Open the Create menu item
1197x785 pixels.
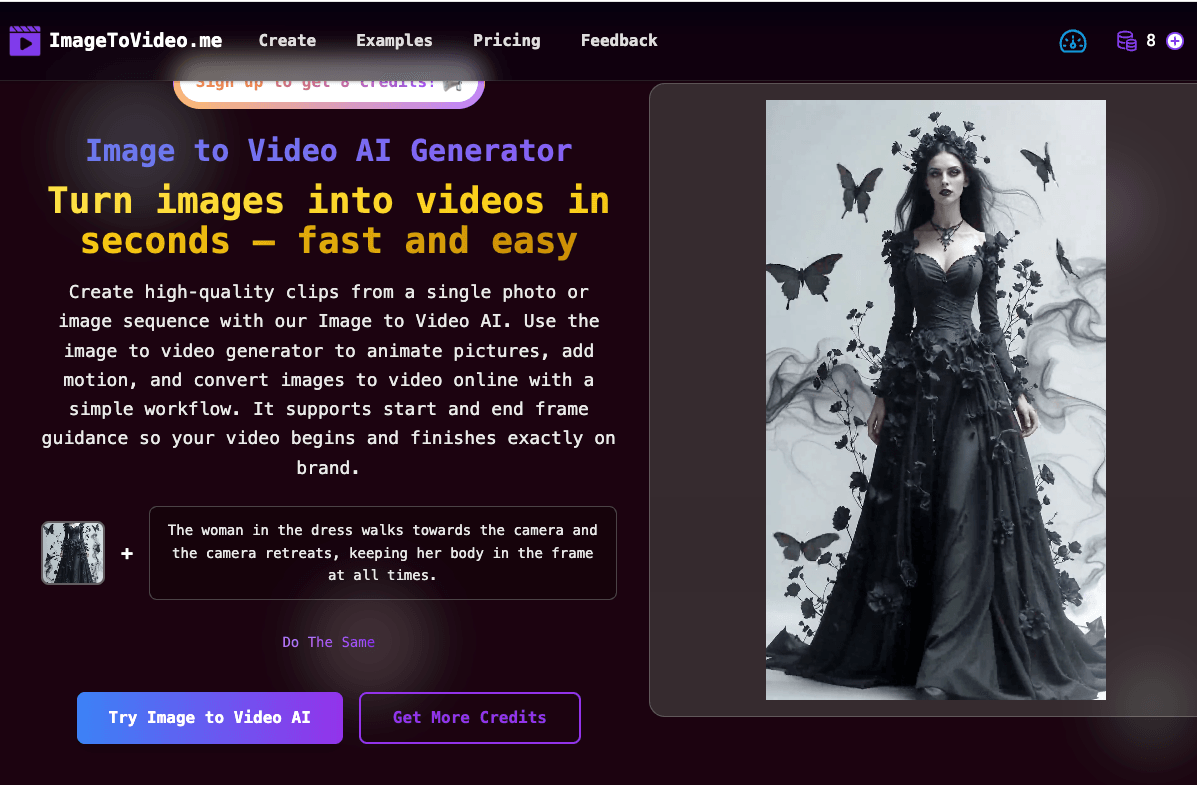tap(287, 41)
